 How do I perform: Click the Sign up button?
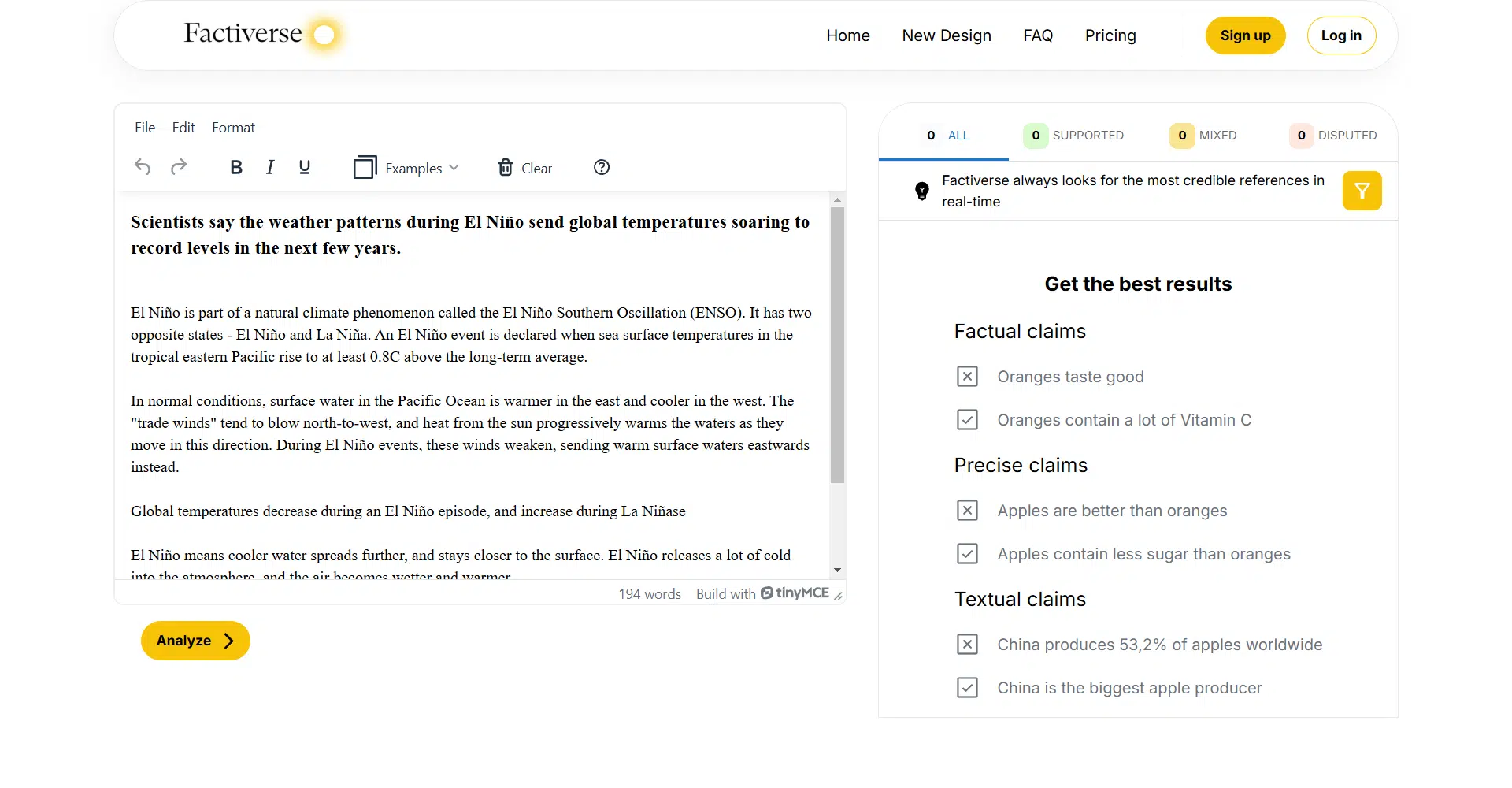click(1245, 35)
